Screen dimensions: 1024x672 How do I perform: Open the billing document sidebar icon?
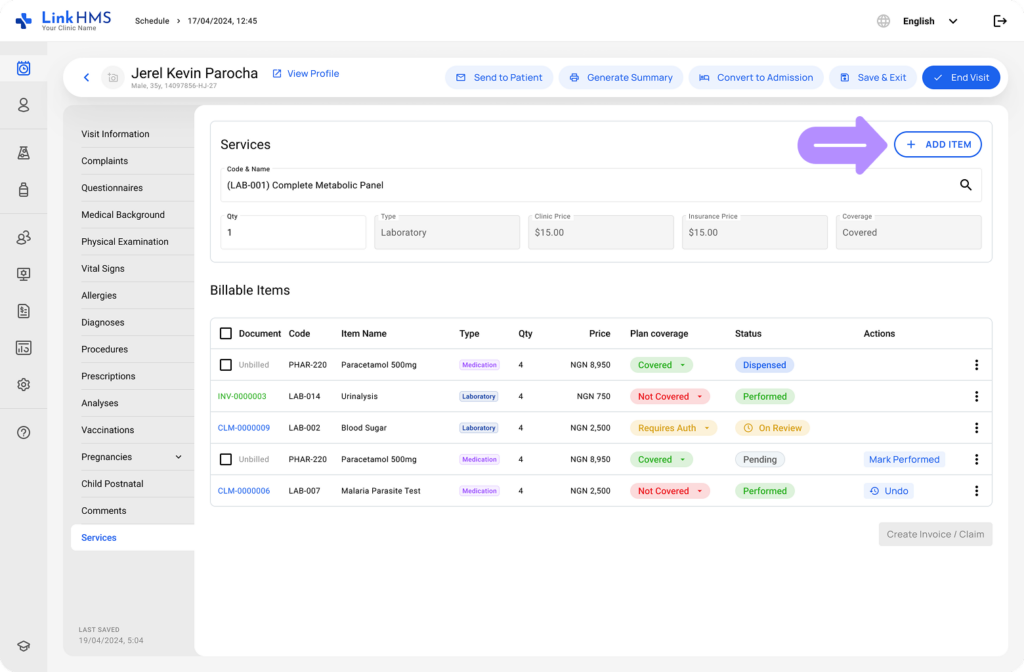[x=24, y=311]
